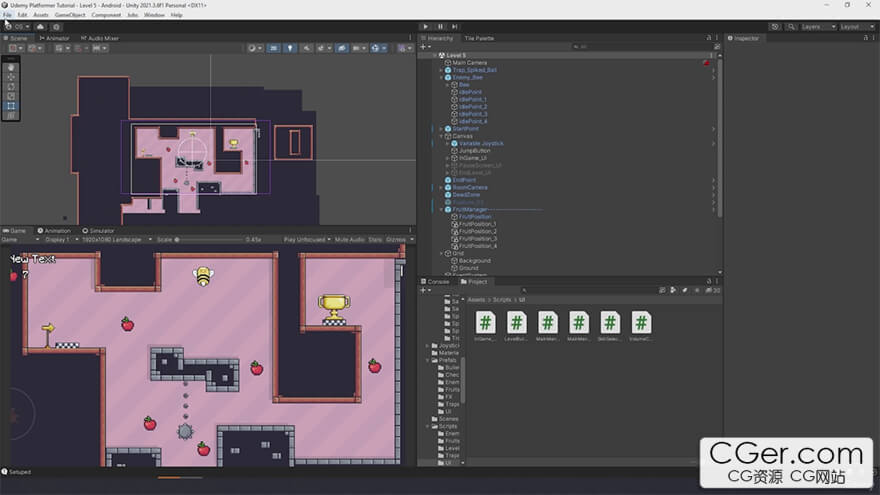Click Assets in Project breadcrumb
This screenshot has height=495, width=880.
coord(476,300)
